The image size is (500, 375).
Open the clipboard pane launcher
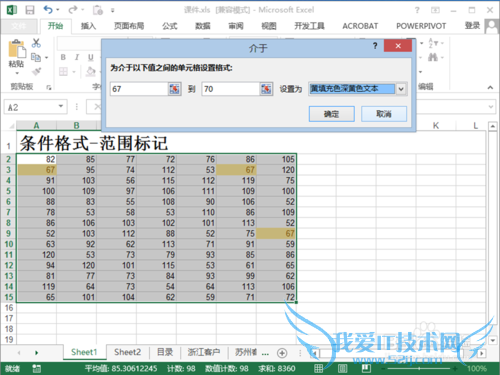pos(49,87)
